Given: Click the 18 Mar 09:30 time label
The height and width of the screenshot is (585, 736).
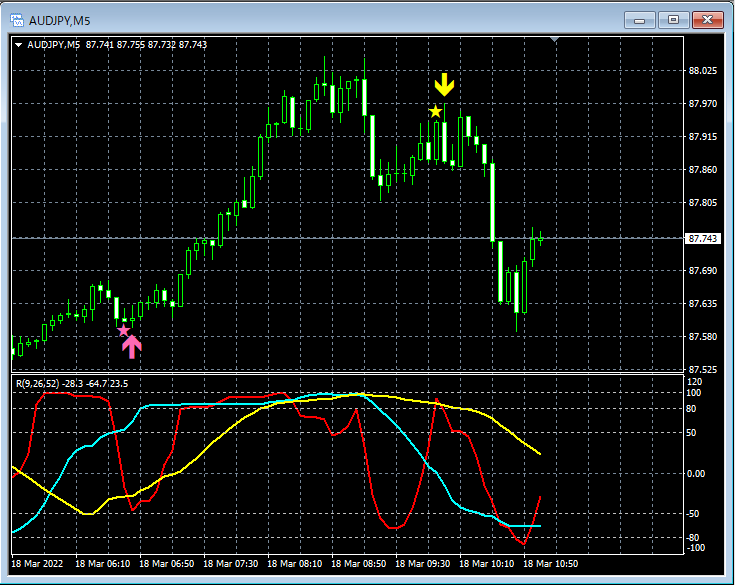Looking at the screenshot, I should pyautogui.click(x=422, y=563).
